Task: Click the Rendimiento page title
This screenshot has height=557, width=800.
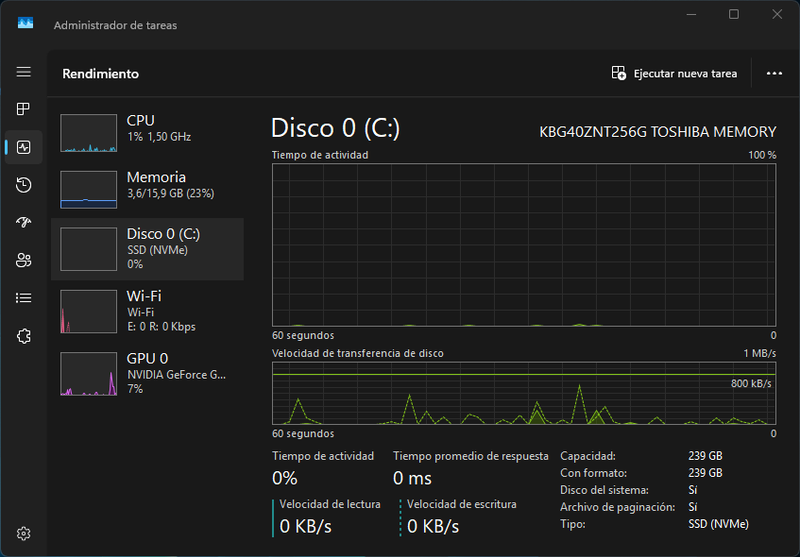Action: [101, 73]
